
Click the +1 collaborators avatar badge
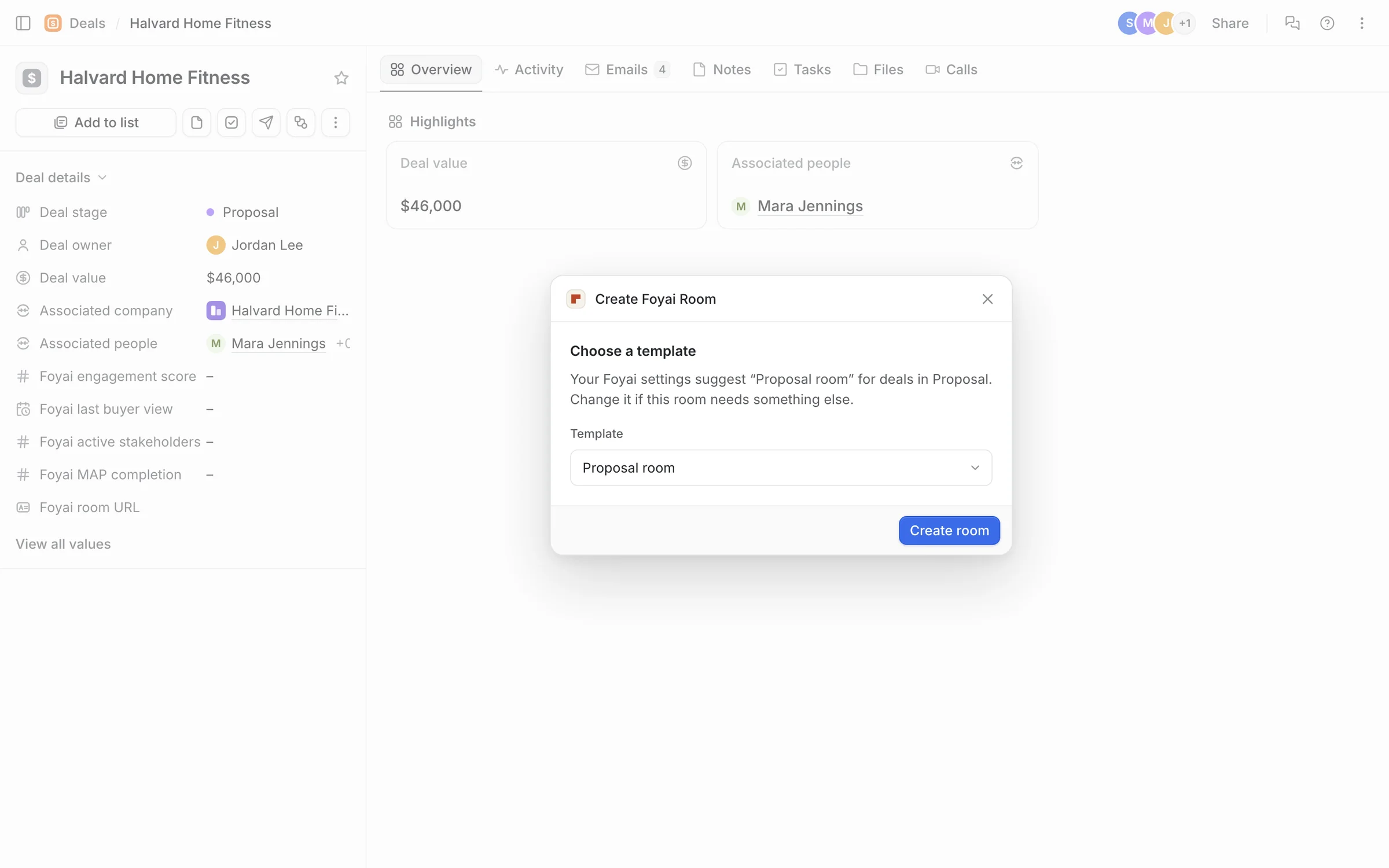point(1185,23)
